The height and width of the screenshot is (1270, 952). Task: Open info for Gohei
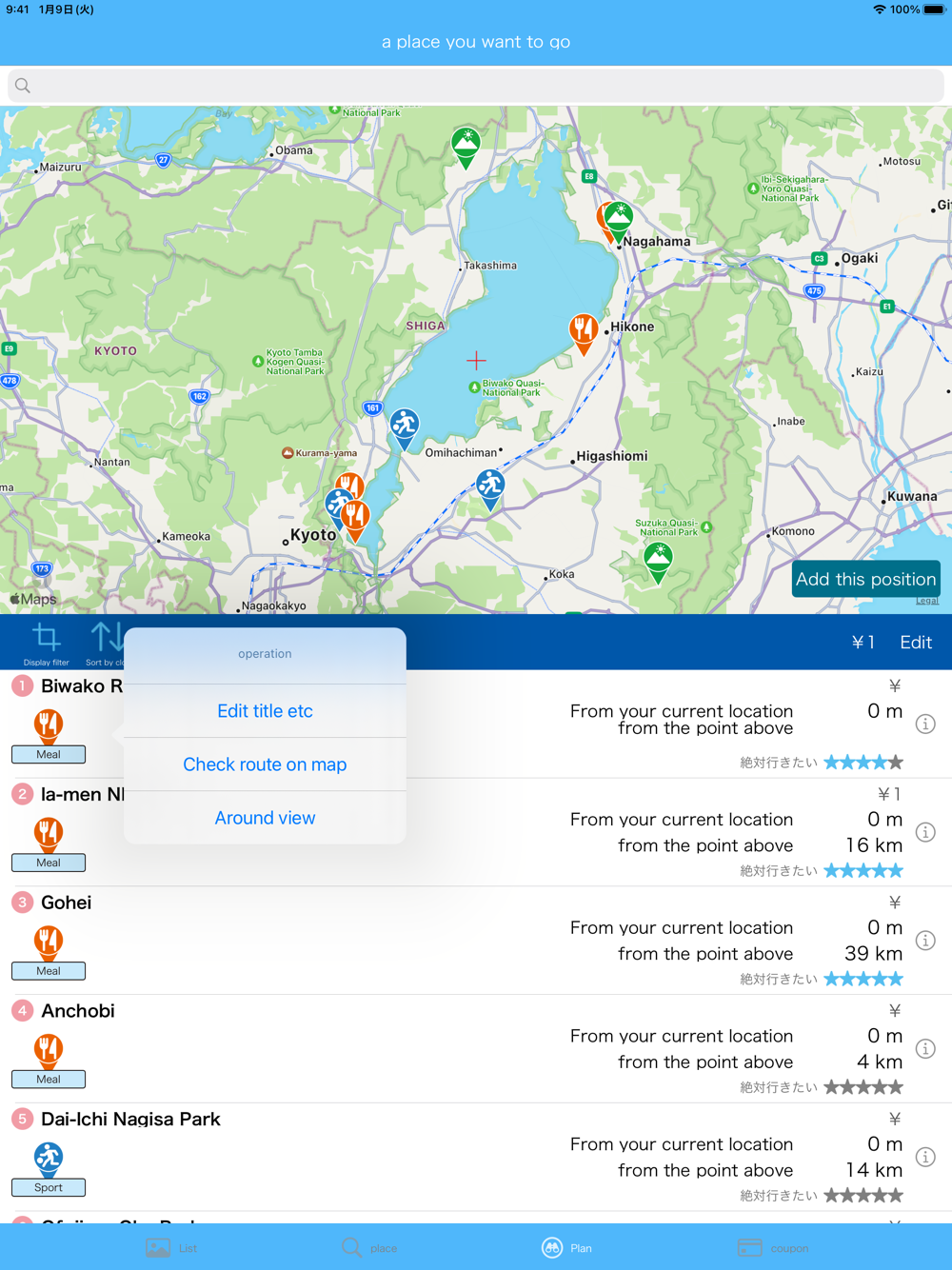(x=925, y=941)
